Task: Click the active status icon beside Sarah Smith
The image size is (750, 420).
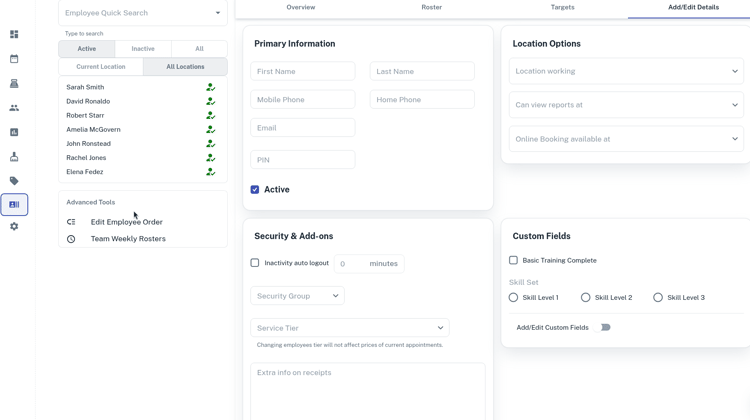Action: 210,87
